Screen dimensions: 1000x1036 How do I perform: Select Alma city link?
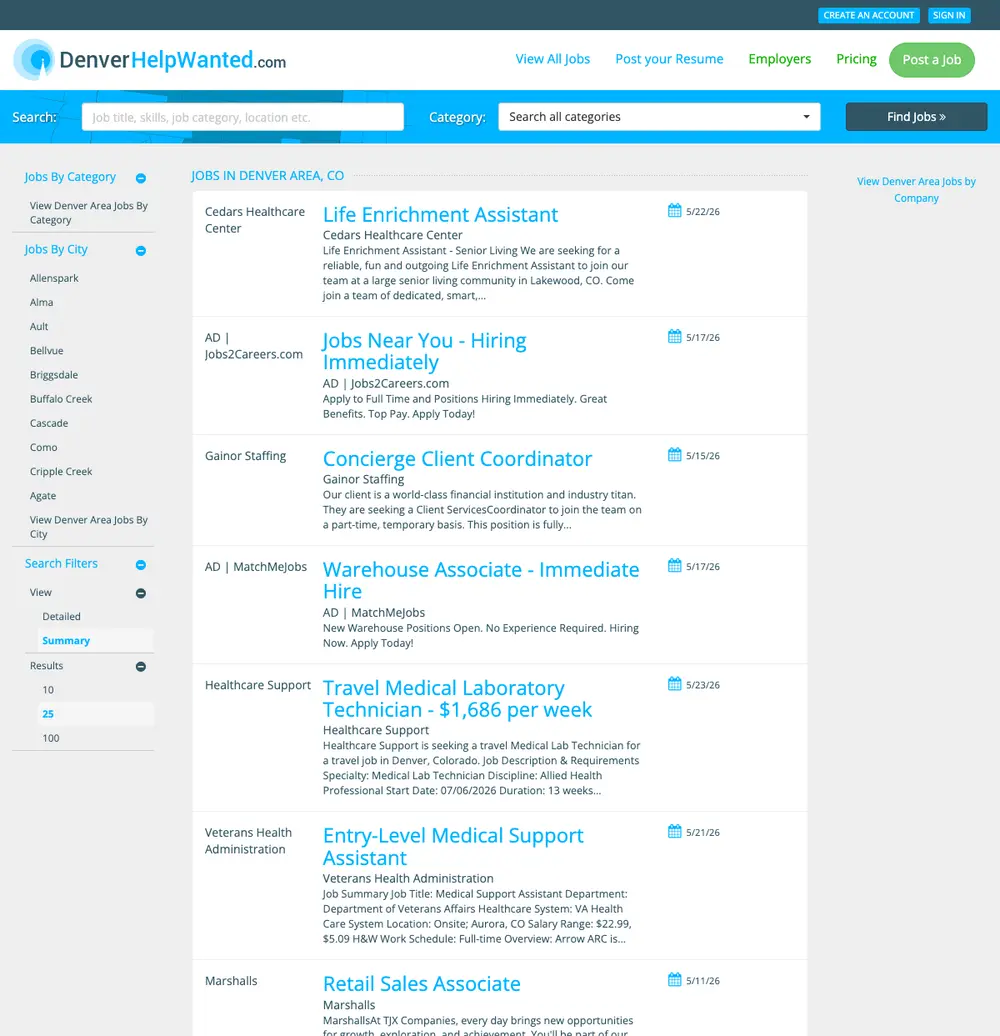(x=42, y=303)
